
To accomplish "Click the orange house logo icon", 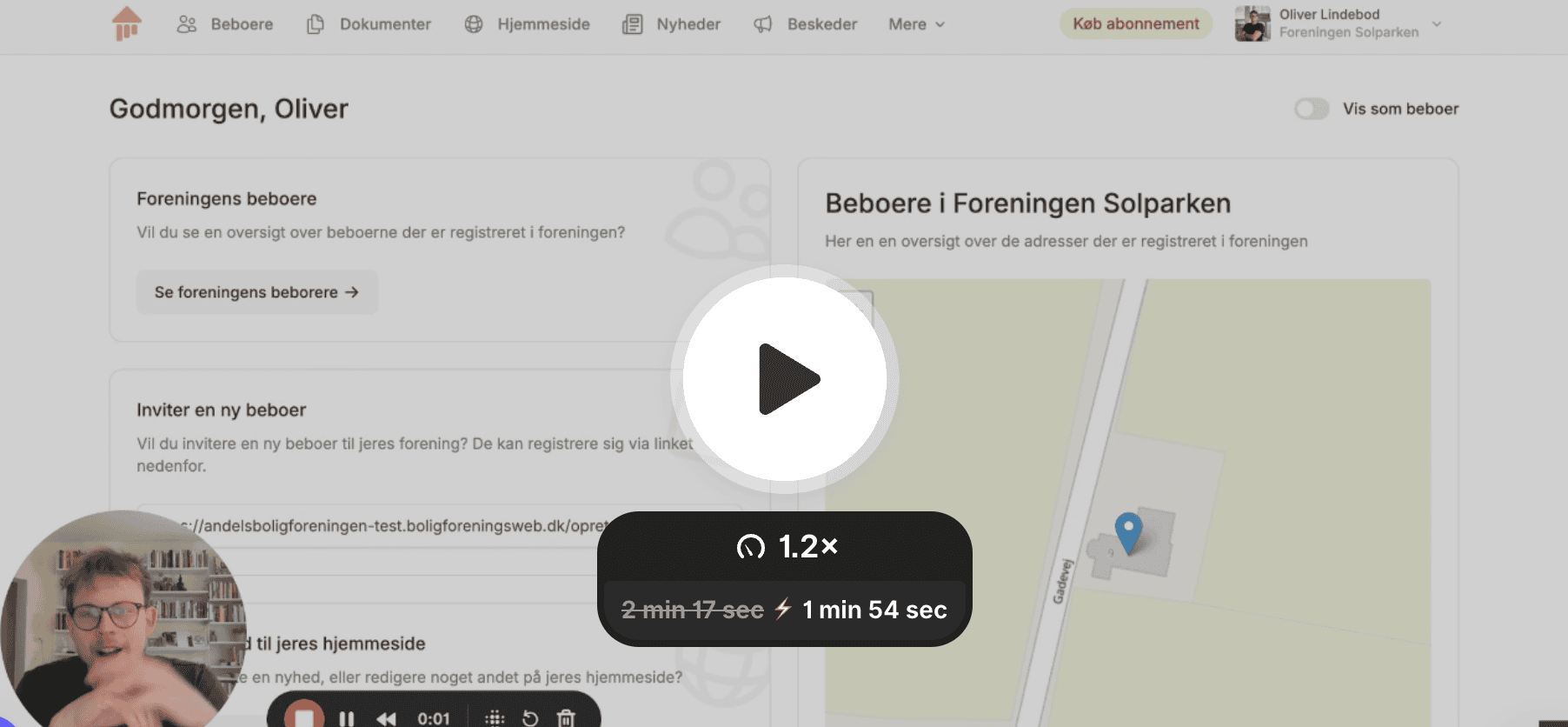I will click(127, 23).
